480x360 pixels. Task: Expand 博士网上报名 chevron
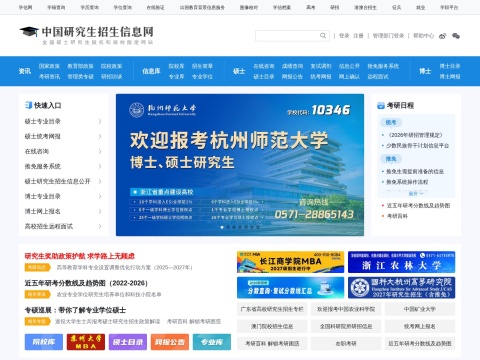(x=100, y=211)
